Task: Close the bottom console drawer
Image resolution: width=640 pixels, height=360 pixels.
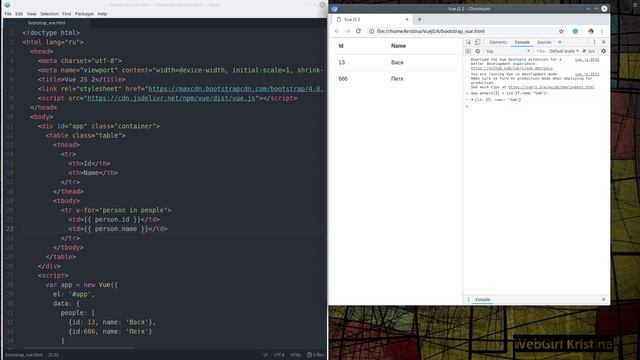Action: [x=604, y=300]
